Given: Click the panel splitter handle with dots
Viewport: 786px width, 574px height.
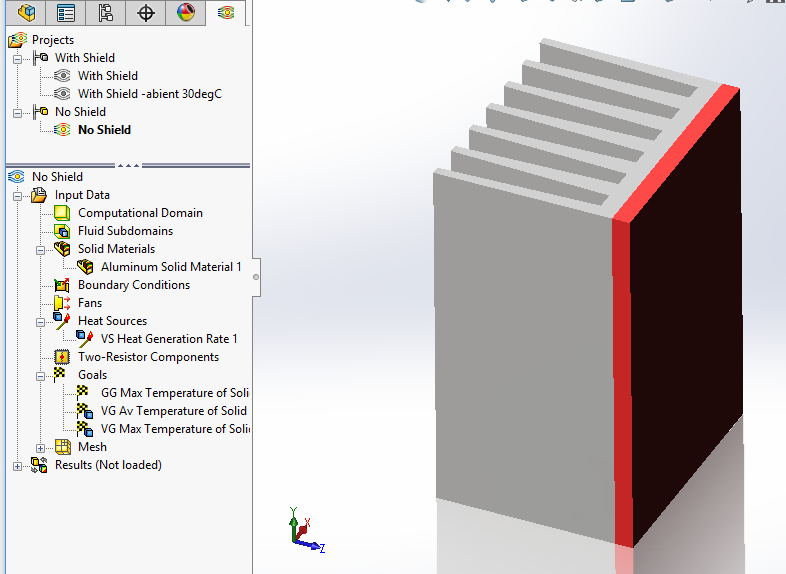Looking at the screenshot, I should 129,165.
